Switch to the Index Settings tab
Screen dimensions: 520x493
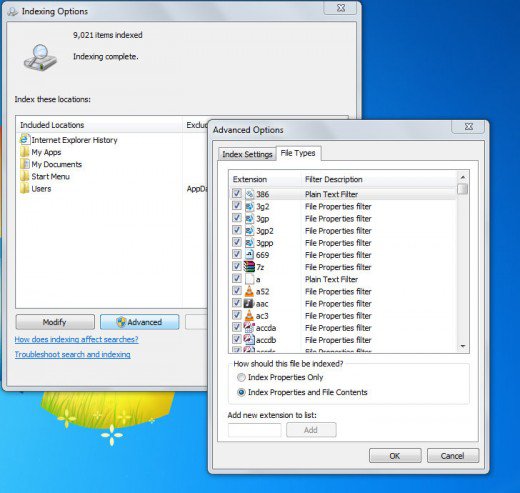[247, 154]
